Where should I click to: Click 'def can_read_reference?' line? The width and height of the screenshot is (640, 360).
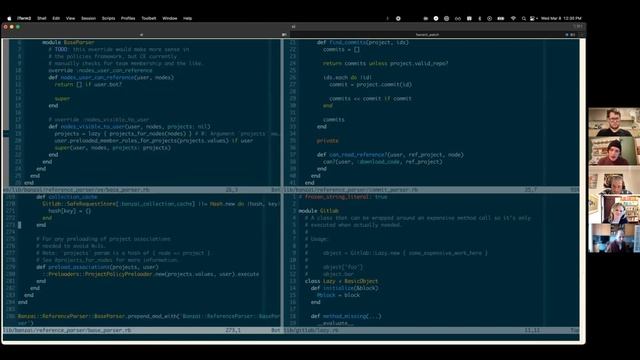(x=390, y=155)
